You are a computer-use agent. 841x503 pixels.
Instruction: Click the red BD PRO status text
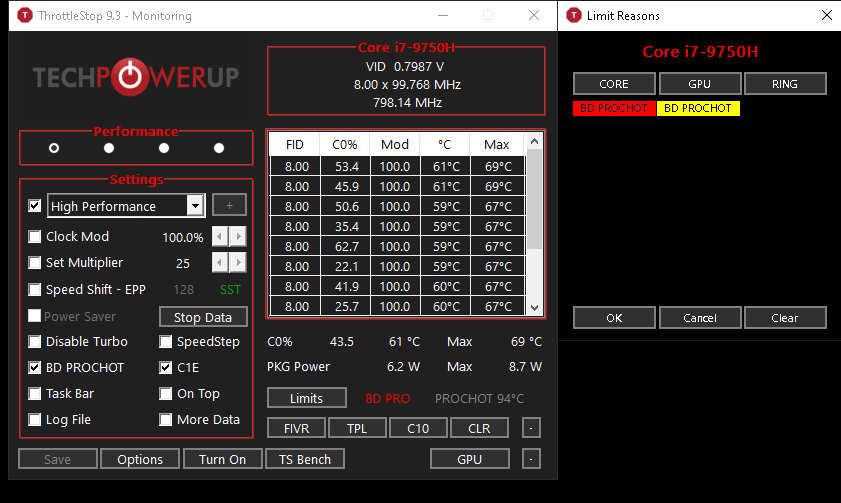tap(387, 398)
